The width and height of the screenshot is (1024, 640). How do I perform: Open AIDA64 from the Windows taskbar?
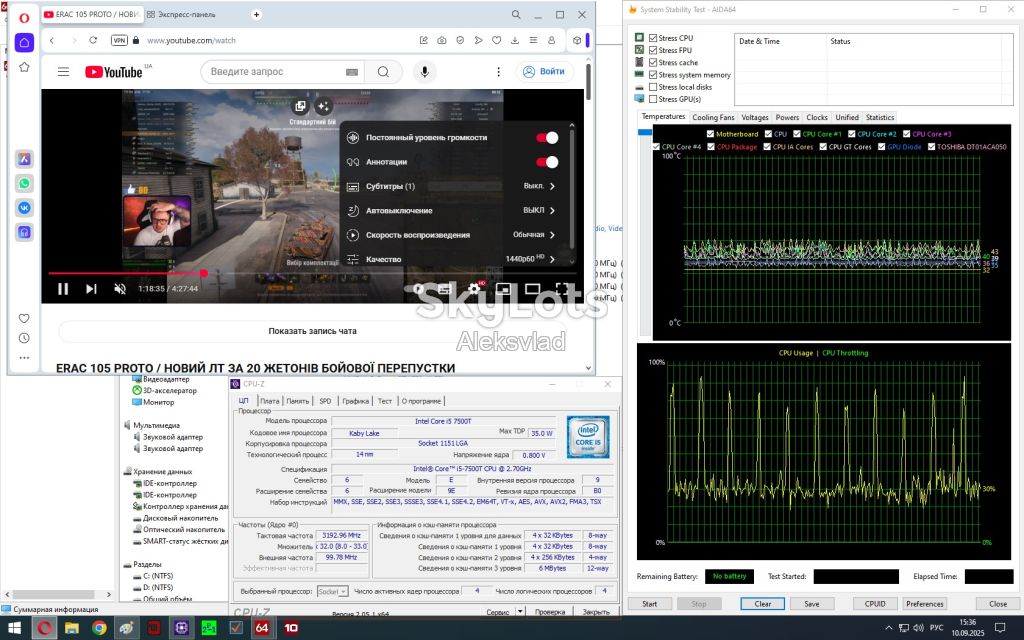tap(262, 628)
